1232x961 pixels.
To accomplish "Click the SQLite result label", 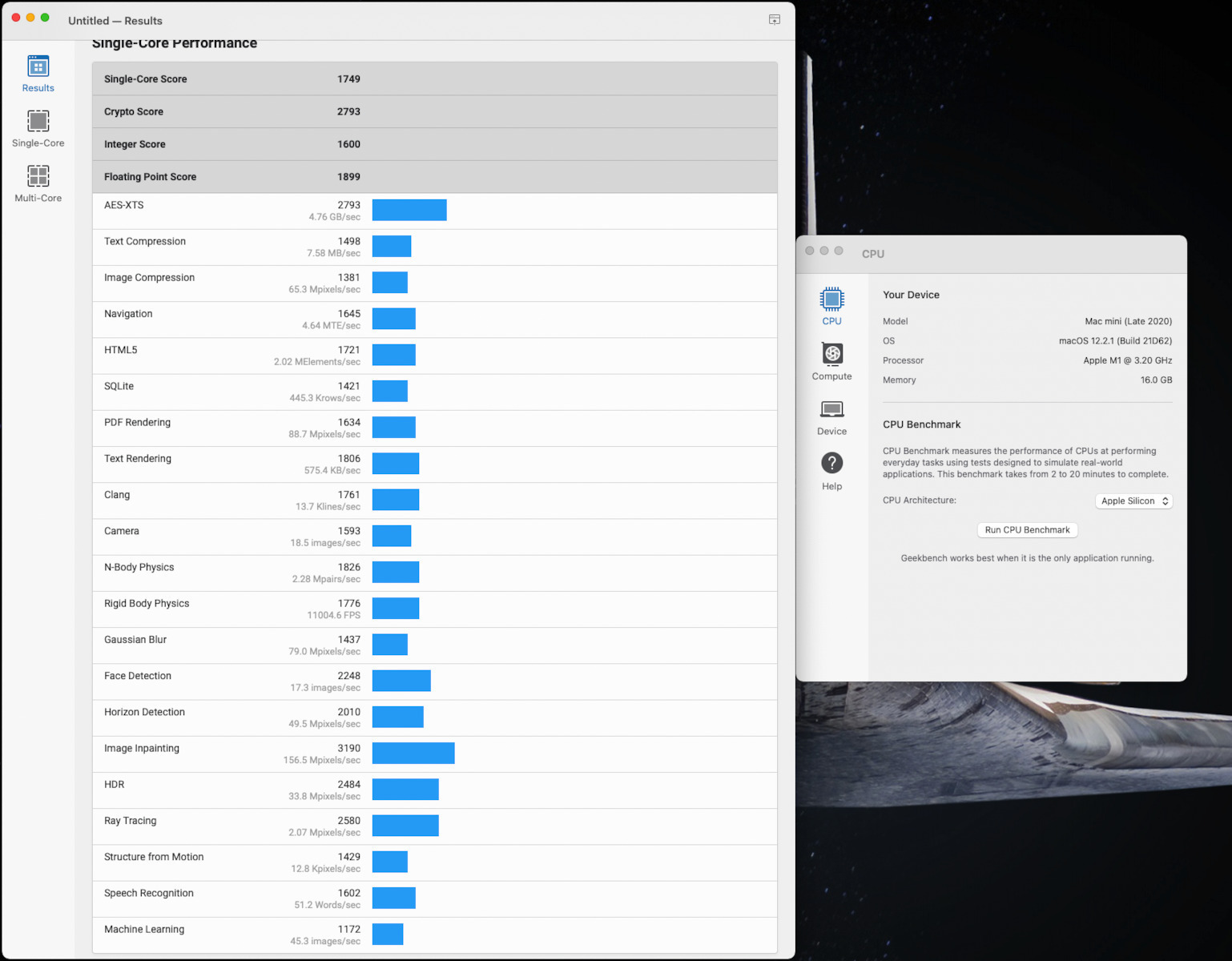I will (119, 386).
